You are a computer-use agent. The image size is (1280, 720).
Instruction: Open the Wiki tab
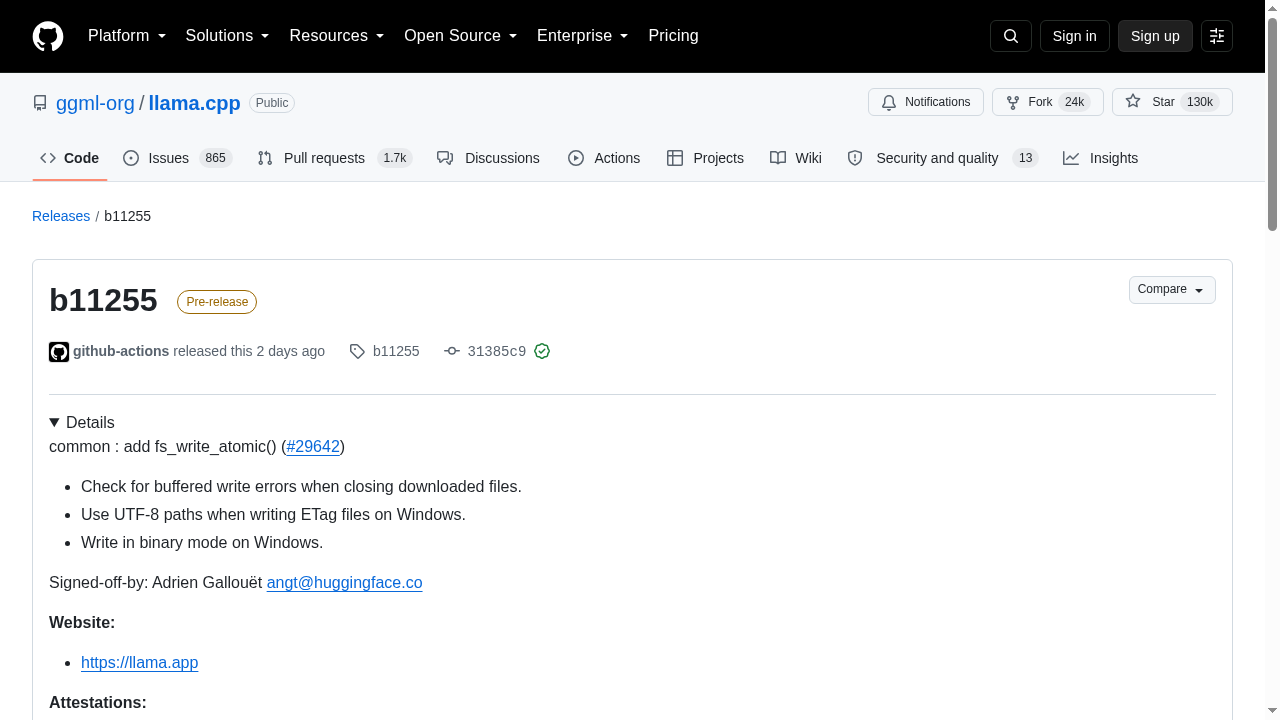tap(796, 158)
